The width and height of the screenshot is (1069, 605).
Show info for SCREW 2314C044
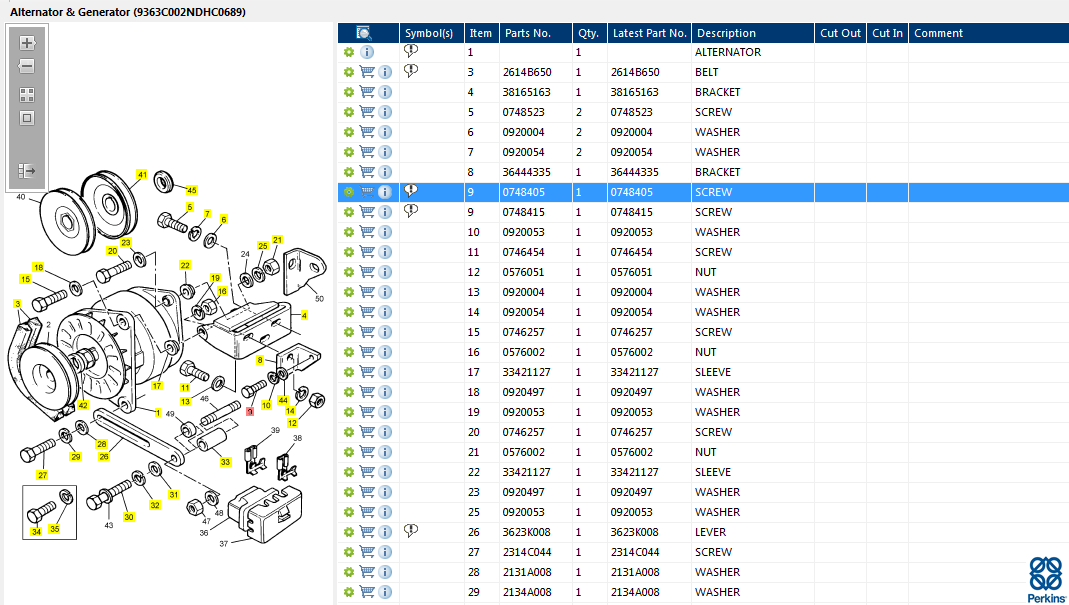tap(385, 552)
